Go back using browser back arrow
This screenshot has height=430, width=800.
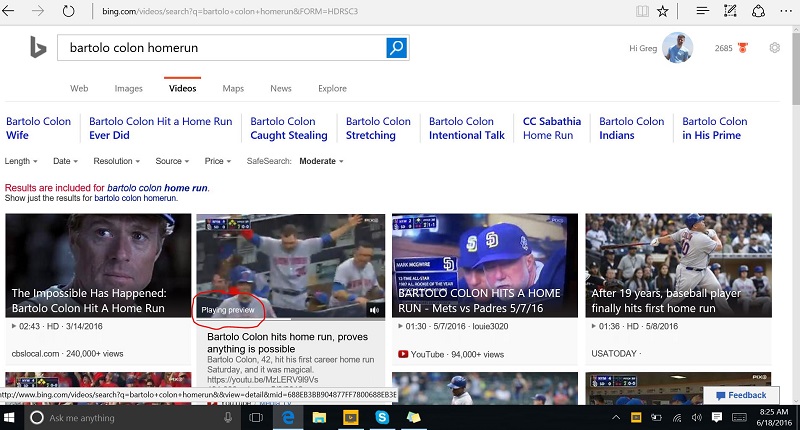click(x=8, y=11)
